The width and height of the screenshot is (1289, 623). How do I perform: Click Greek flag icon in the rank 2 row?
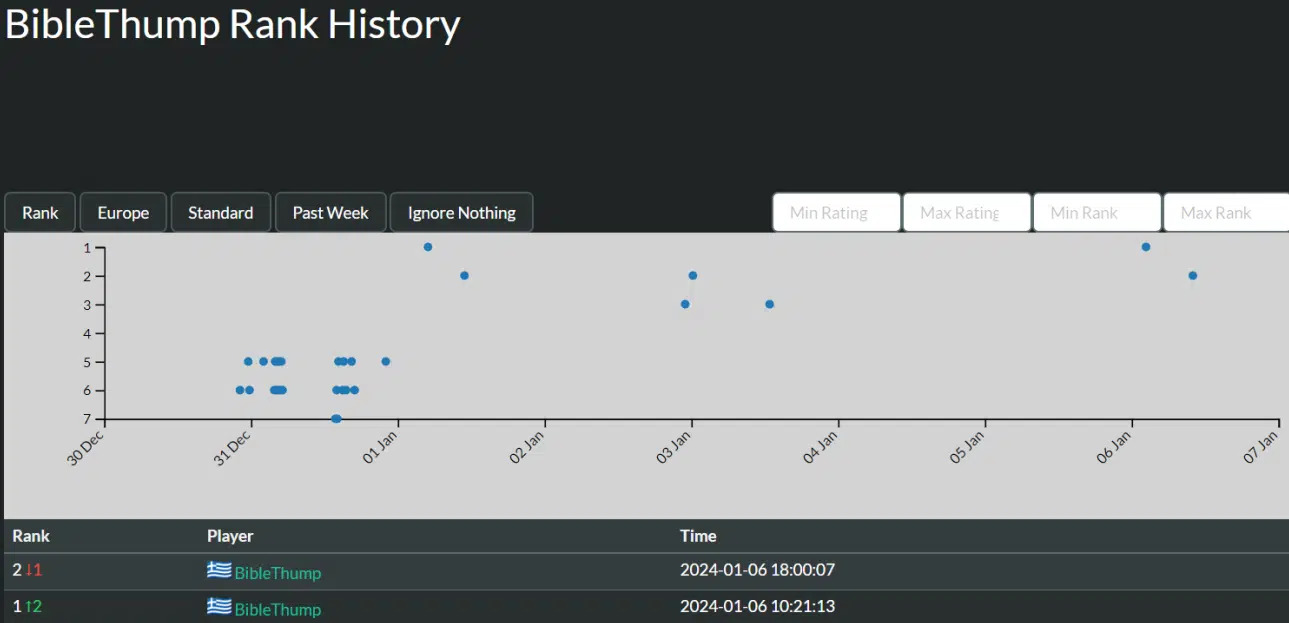(x=219, y=570)
